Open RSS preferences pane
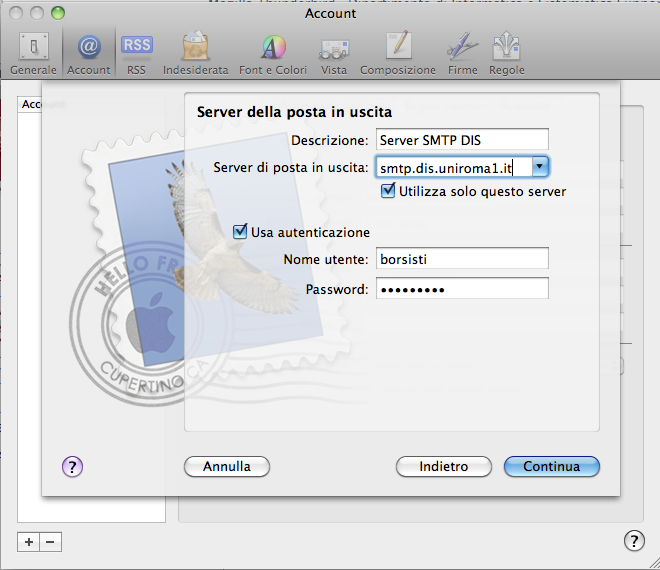Screen dimensions: 660x570 (136, 53)
